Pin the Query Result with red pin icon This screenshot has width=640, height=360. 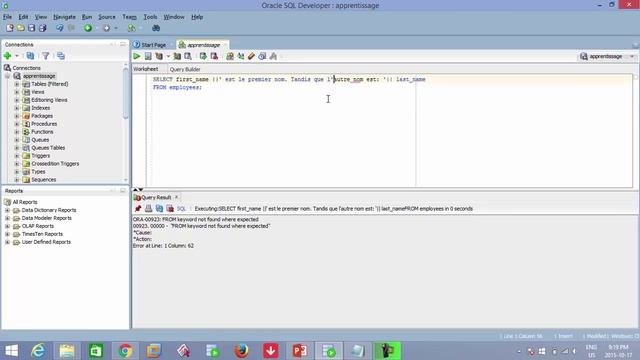tap(138, 209)
